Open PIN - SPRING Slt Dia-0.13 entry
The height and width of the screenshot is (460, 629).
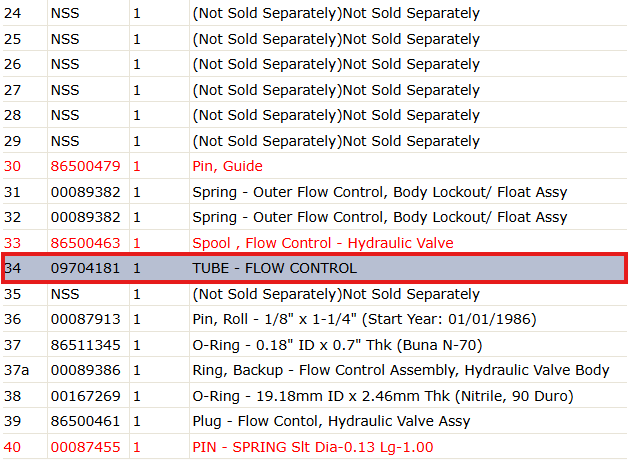[313, 447]
